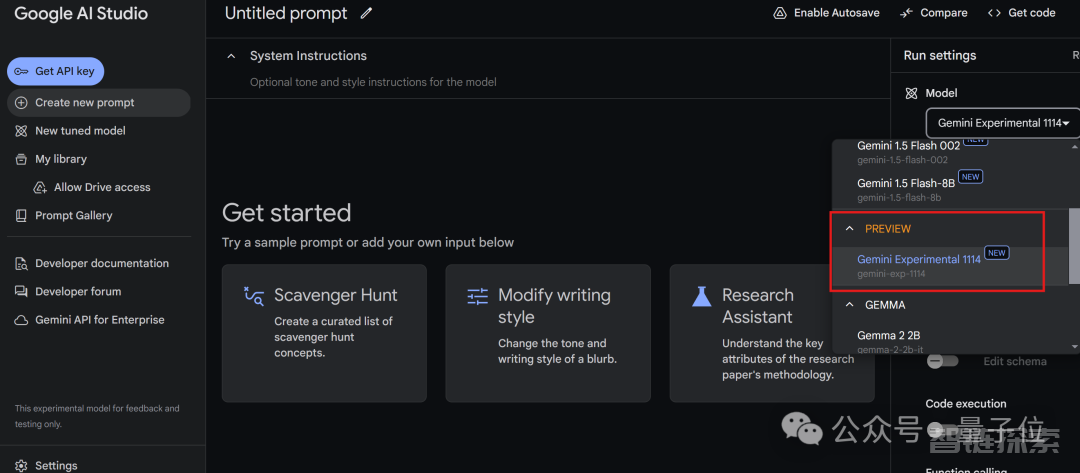Click the Modify writing style sliders icon

tap(477, 296)
